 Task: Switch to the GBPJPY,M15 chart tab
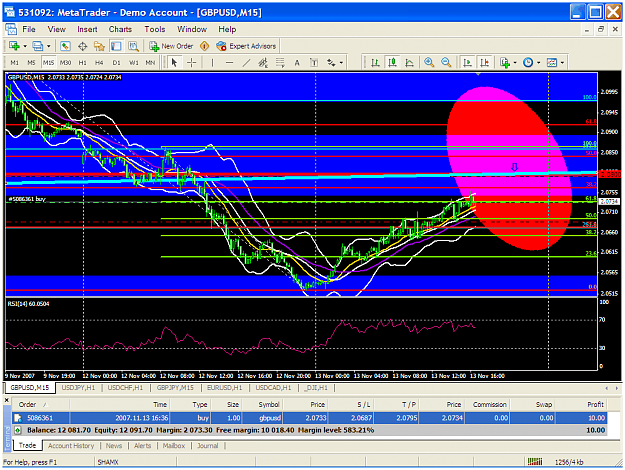click(x=175, y=387)
